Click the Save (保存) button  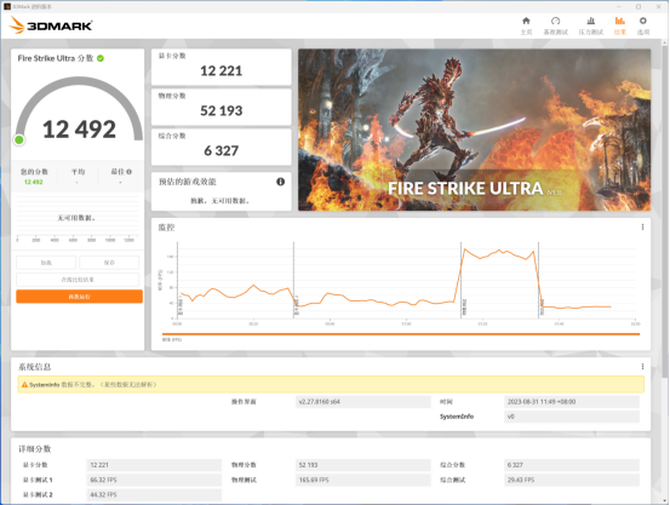pos(109,262)
